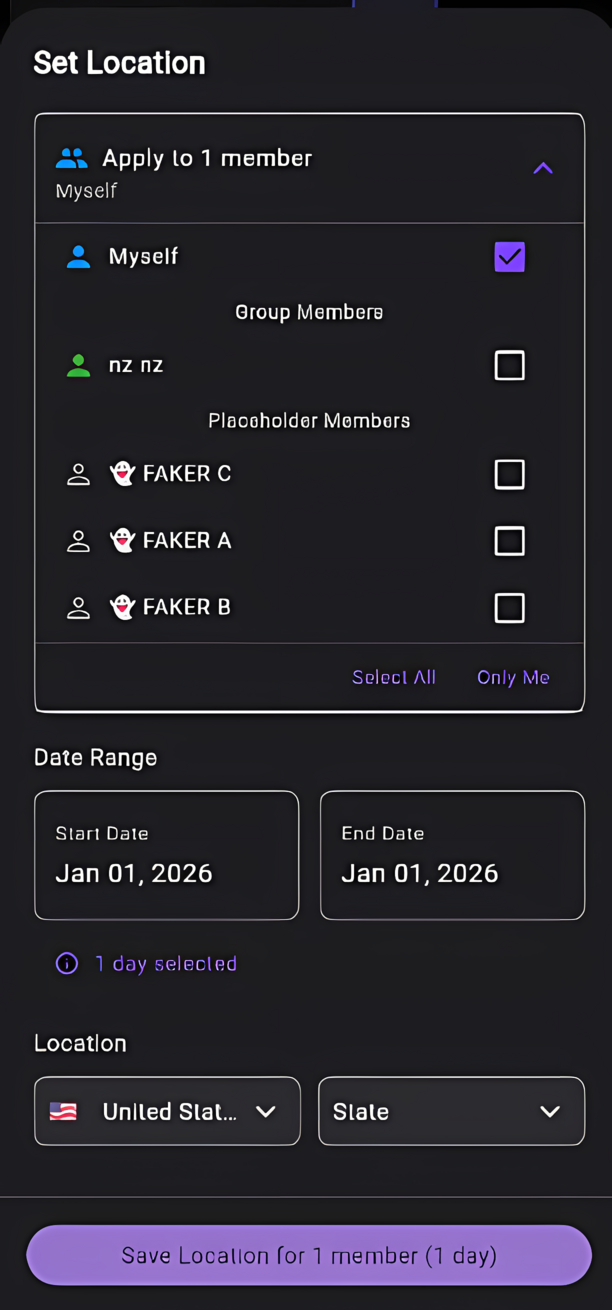This screenshot has width=612, height=1310.
Task: Click the placeholder avatar outline beside FAKER A
Action: tap(79, 540)
